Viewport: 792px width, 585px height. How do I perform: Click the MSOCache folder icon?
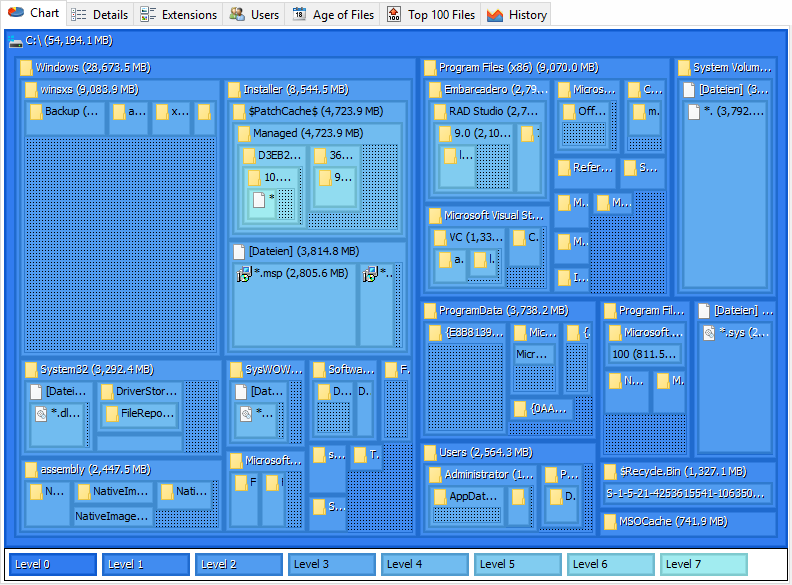tap(610, 522)
